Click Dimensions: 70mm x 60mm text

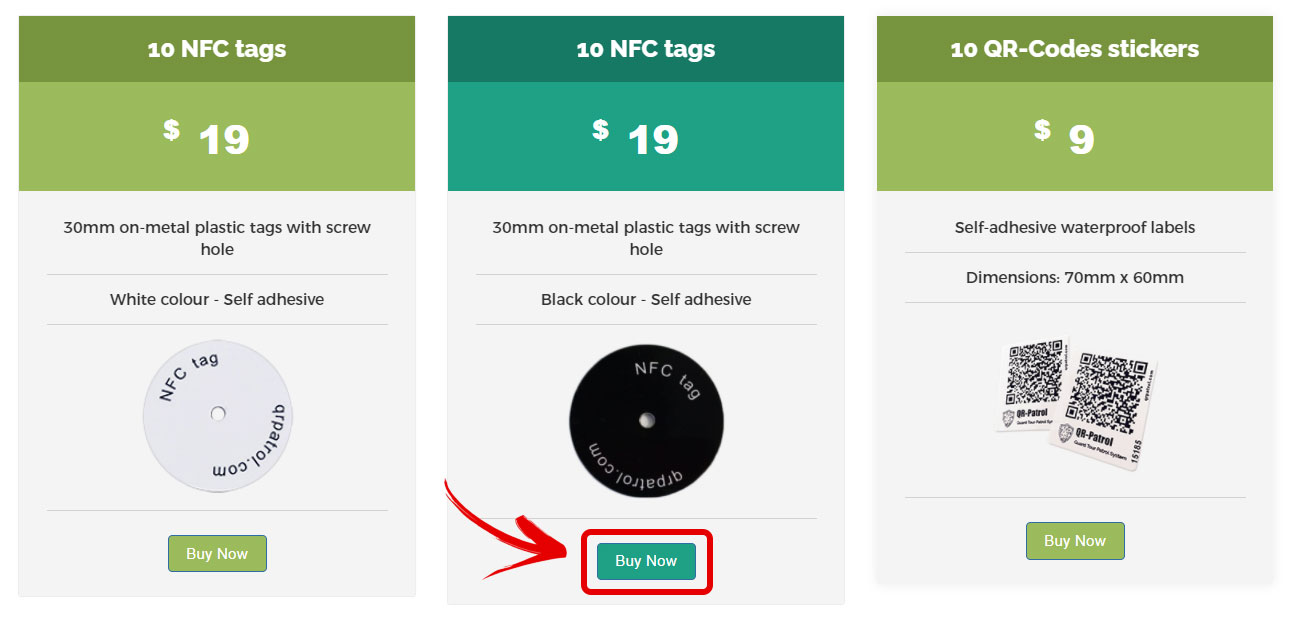coord(1075,277)
